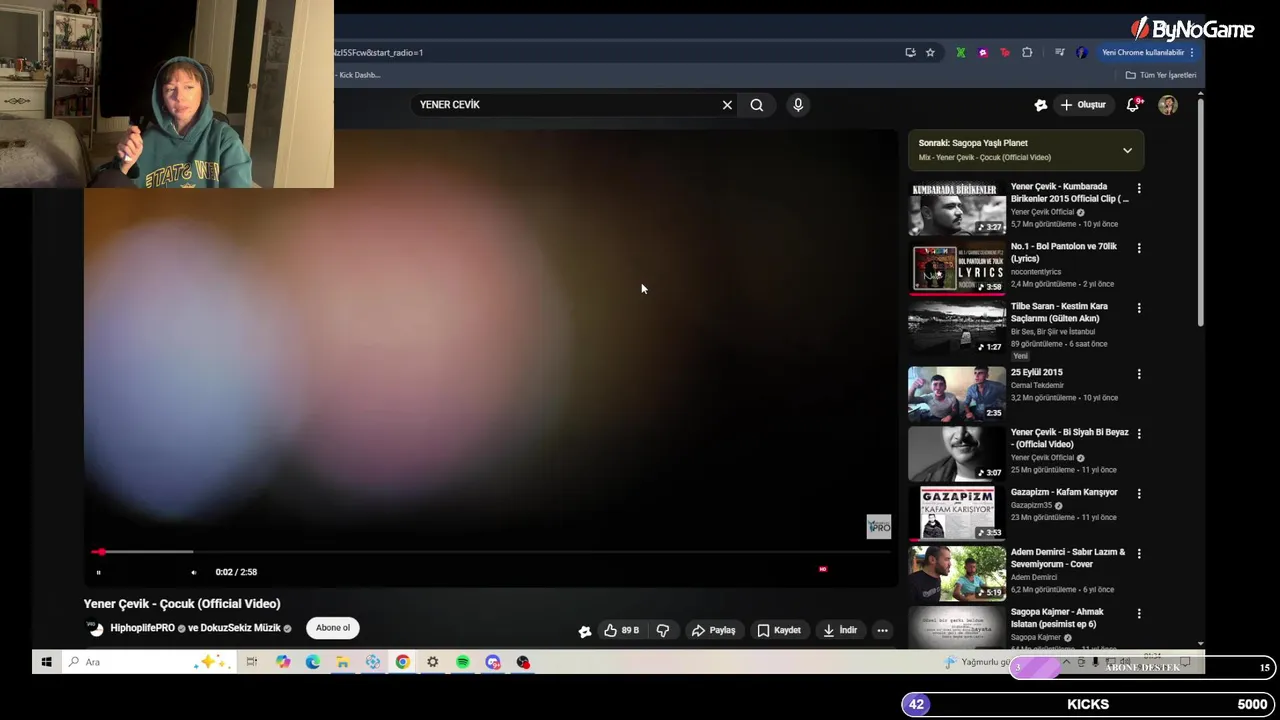This screenshot has width=1280, height=720.
Task: Click the Paylaş share button
Action: tap(713, 630)
